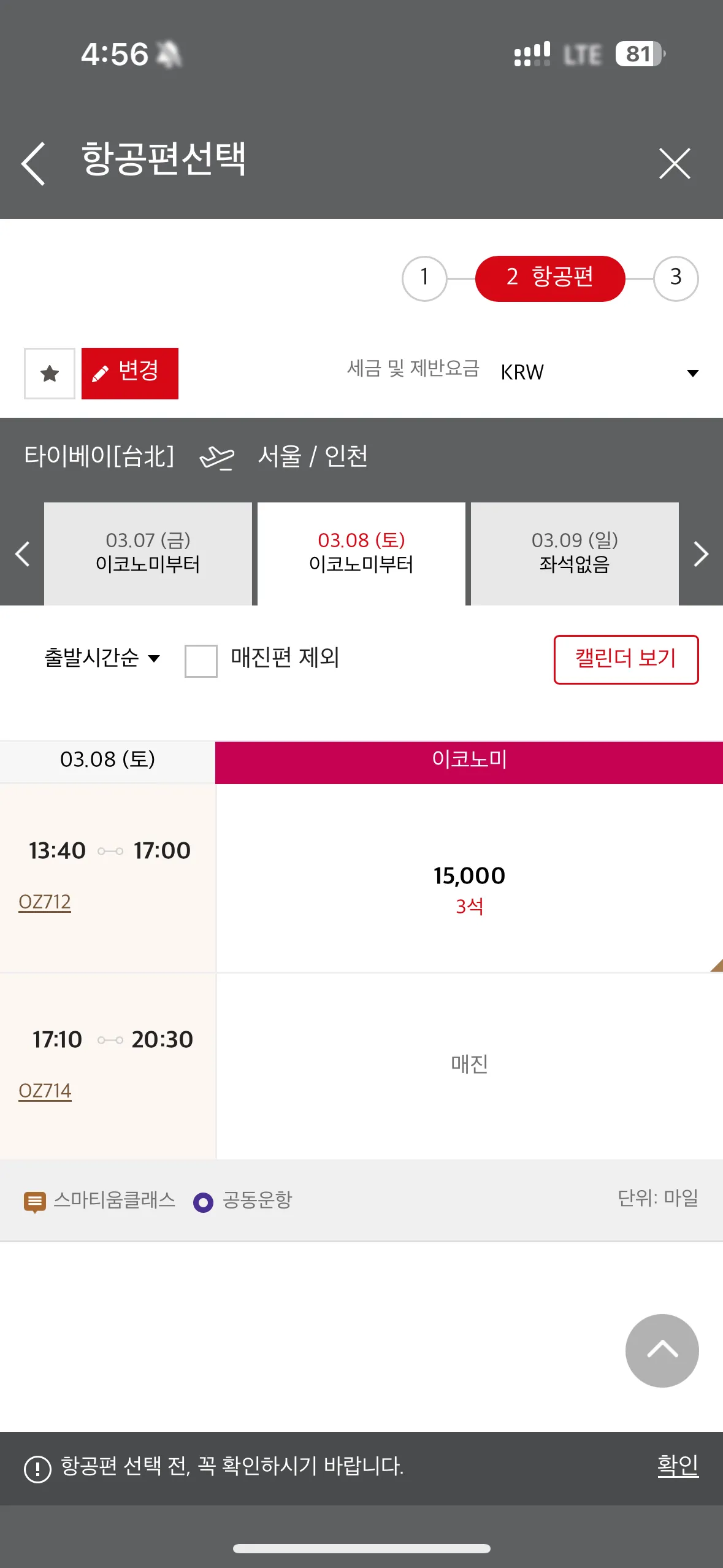Open flight OZ714 details link
The height and width of the screenshot is (1568, 723).
[x=45, y=1091]
